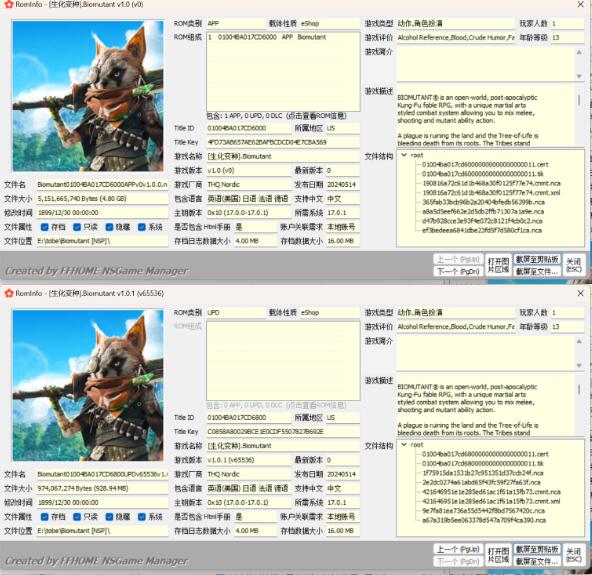Image resolution: width=592 pixels, height=575 pixels.
Task: Click 游戏描述 scrollbar thumb in bottom window
Action: click(579, 389)
